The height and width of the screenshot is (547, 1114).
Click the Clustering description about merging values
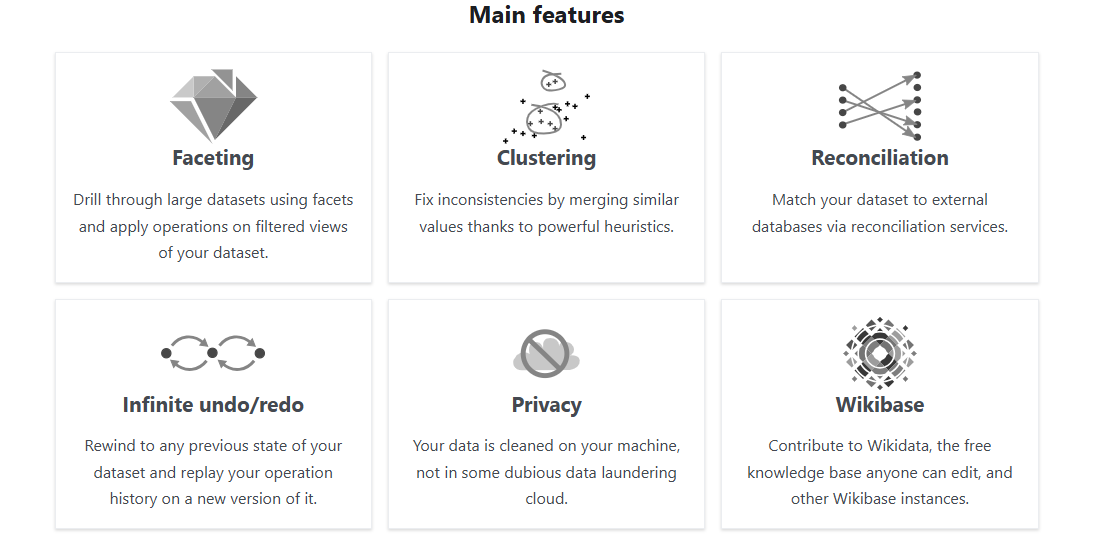546,213
